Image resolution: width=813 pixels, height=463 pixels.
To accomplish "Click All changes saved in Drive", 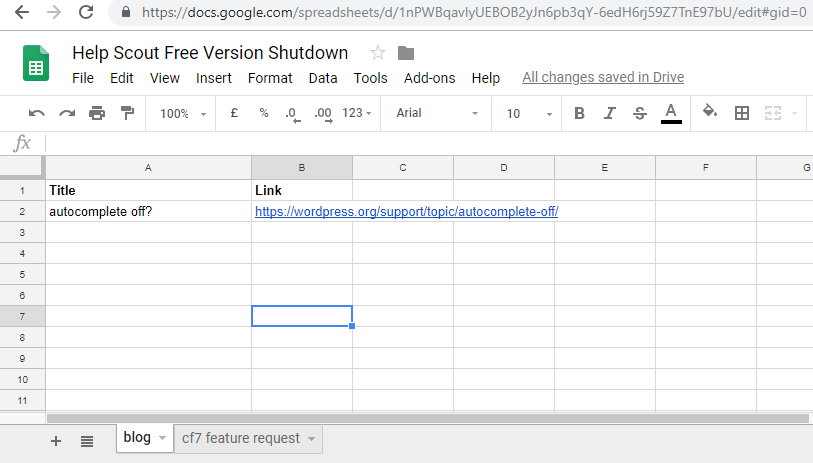I will [603, 78].
